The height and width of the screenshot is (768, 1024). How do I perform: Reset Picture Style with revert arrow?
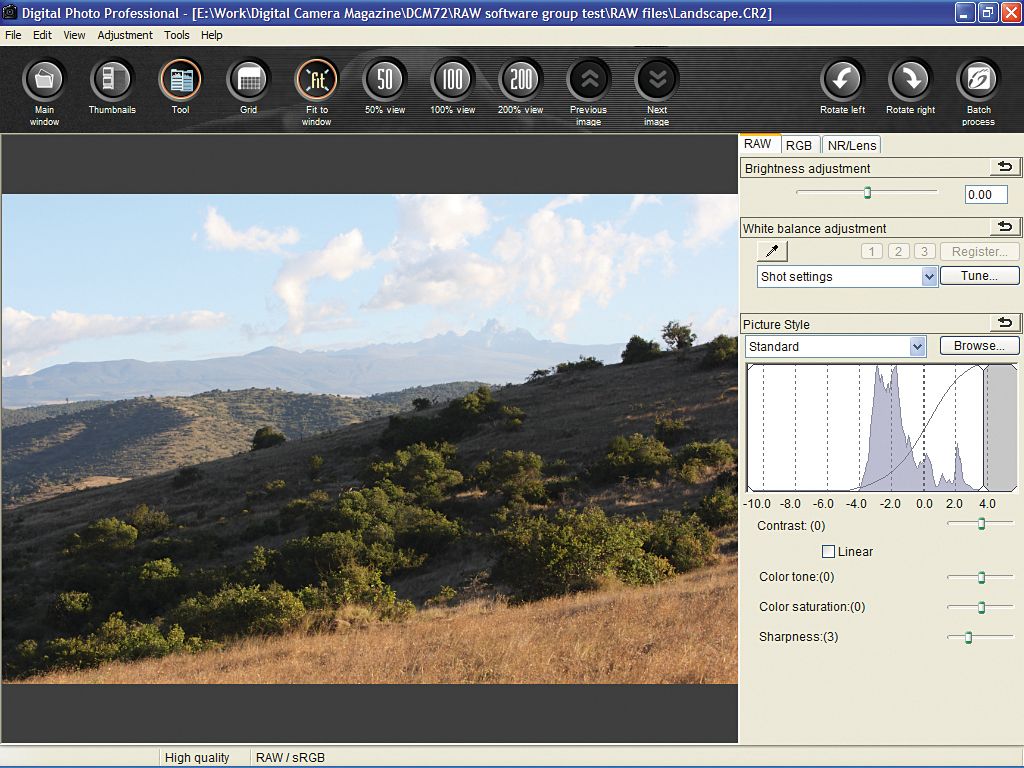(1005, 323)
